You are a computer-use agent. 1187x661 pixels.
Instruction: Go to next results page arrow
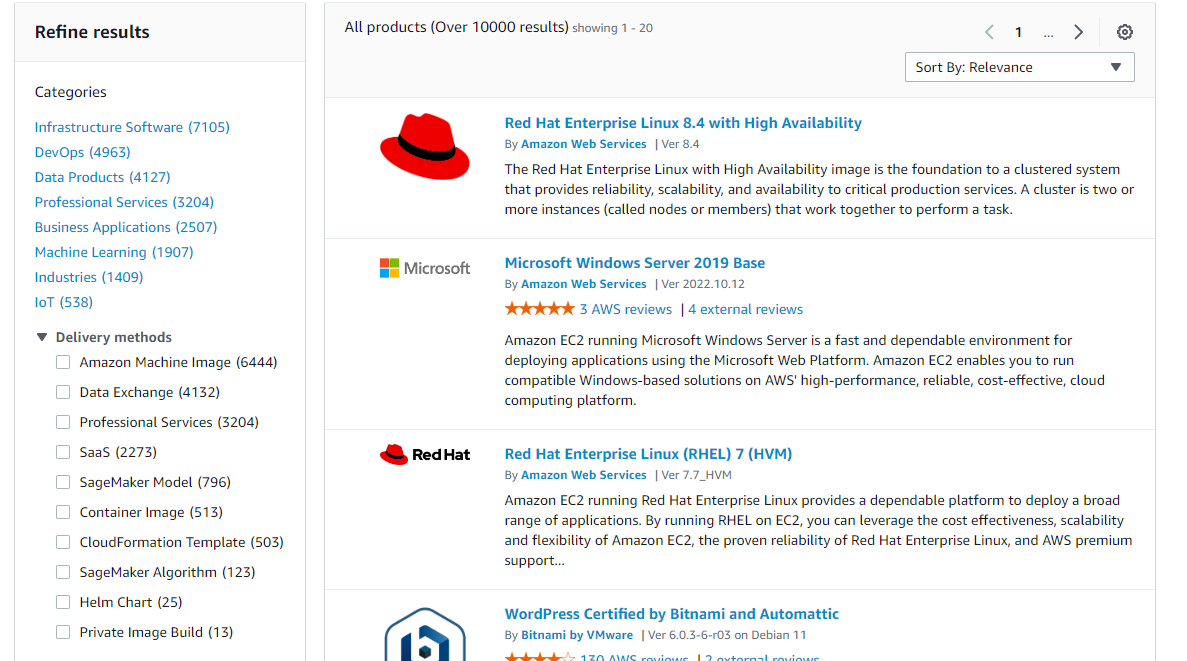(x=1079, y=32)
